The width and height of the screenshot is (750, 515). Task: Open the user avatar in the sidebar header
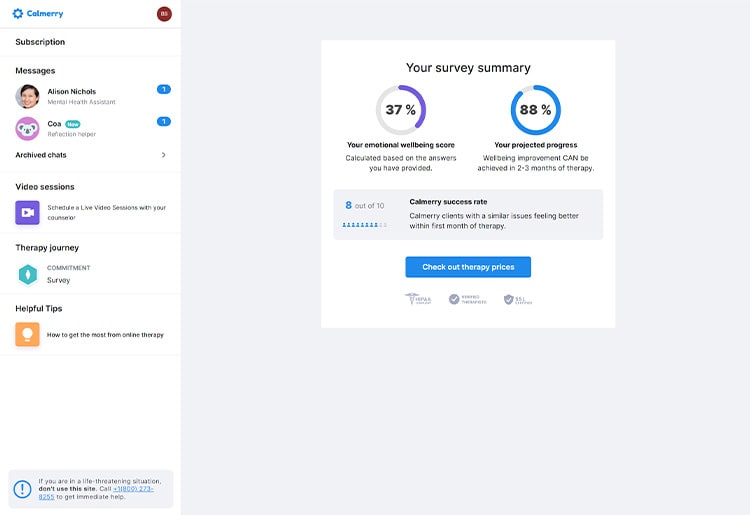click(x=164, y=14)
